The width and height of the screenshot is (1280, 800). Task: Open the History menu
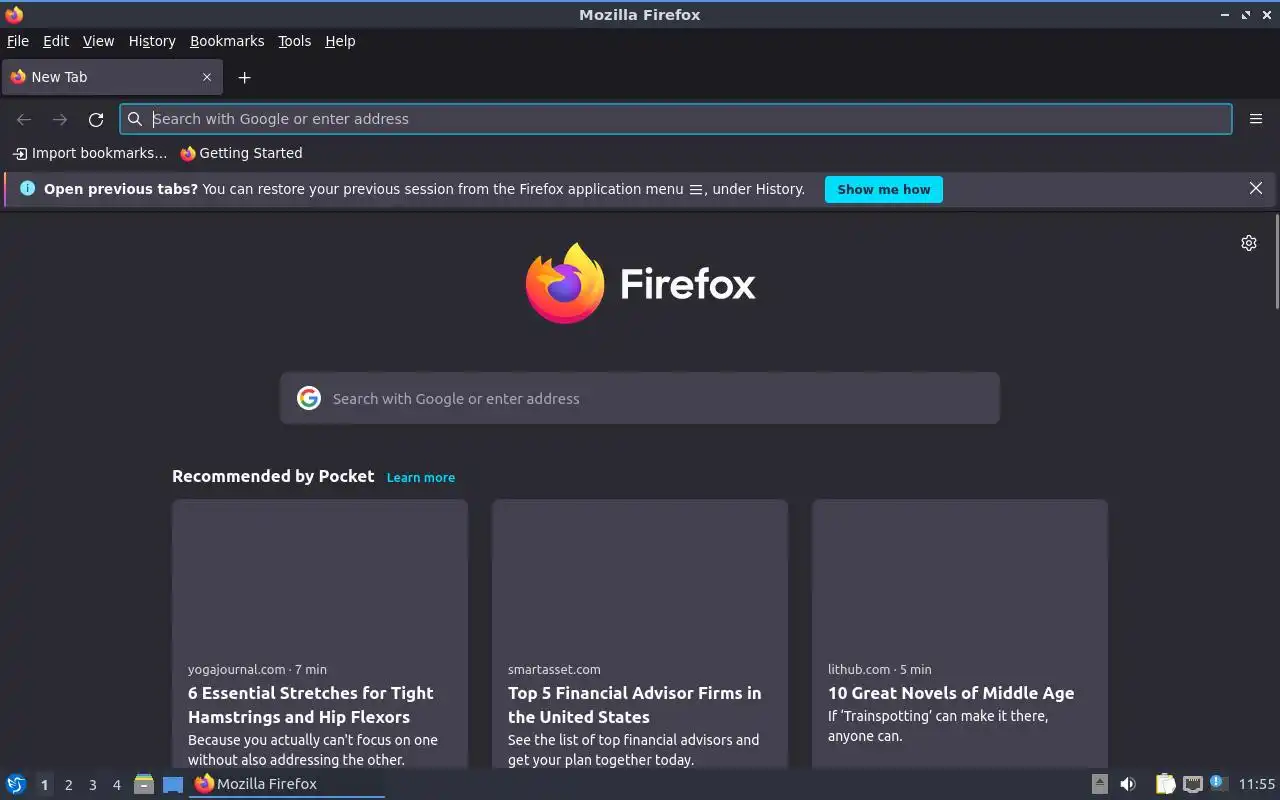point(152,41)
